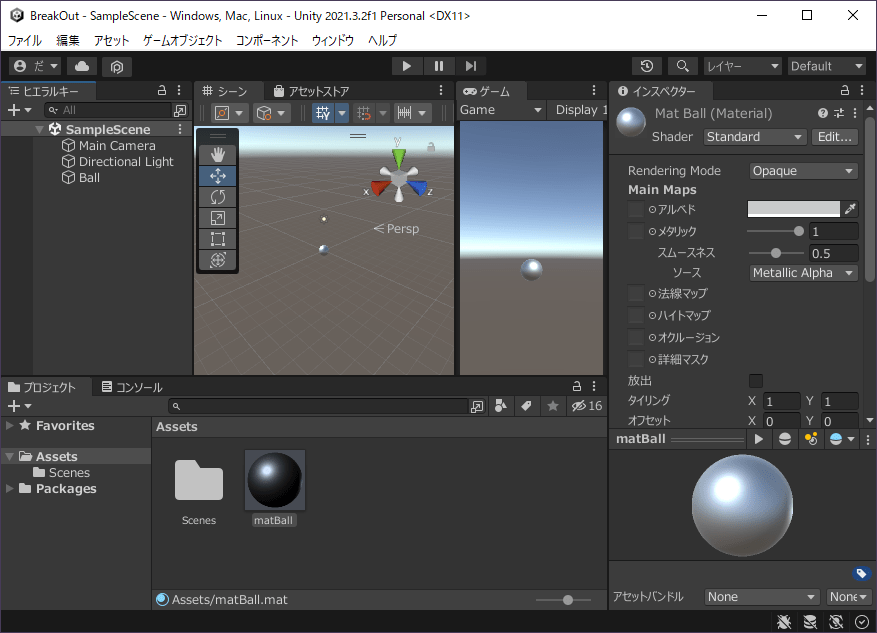Toggle Persp projection label

(396, 229)
